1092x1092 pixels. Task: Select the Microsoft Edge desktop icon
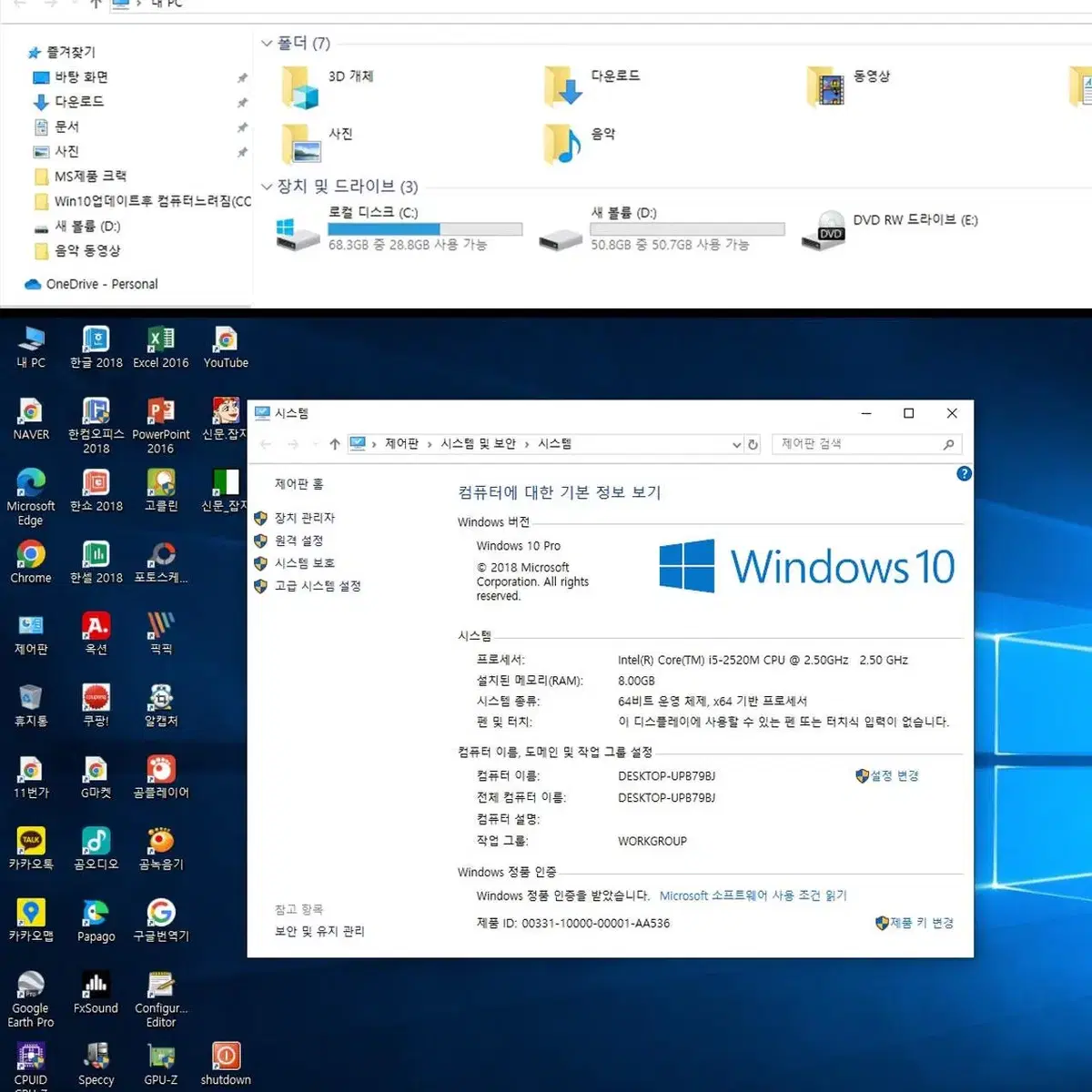(31, 498)
